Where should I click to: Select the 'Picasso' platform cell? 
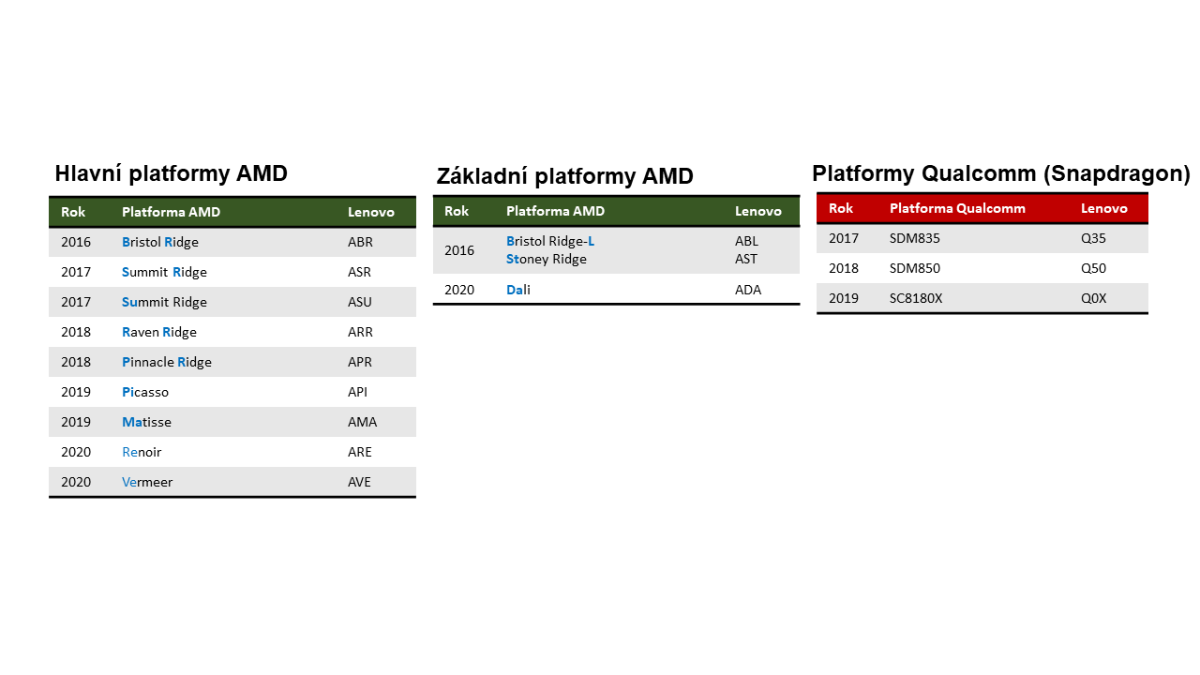click(145, 392)
